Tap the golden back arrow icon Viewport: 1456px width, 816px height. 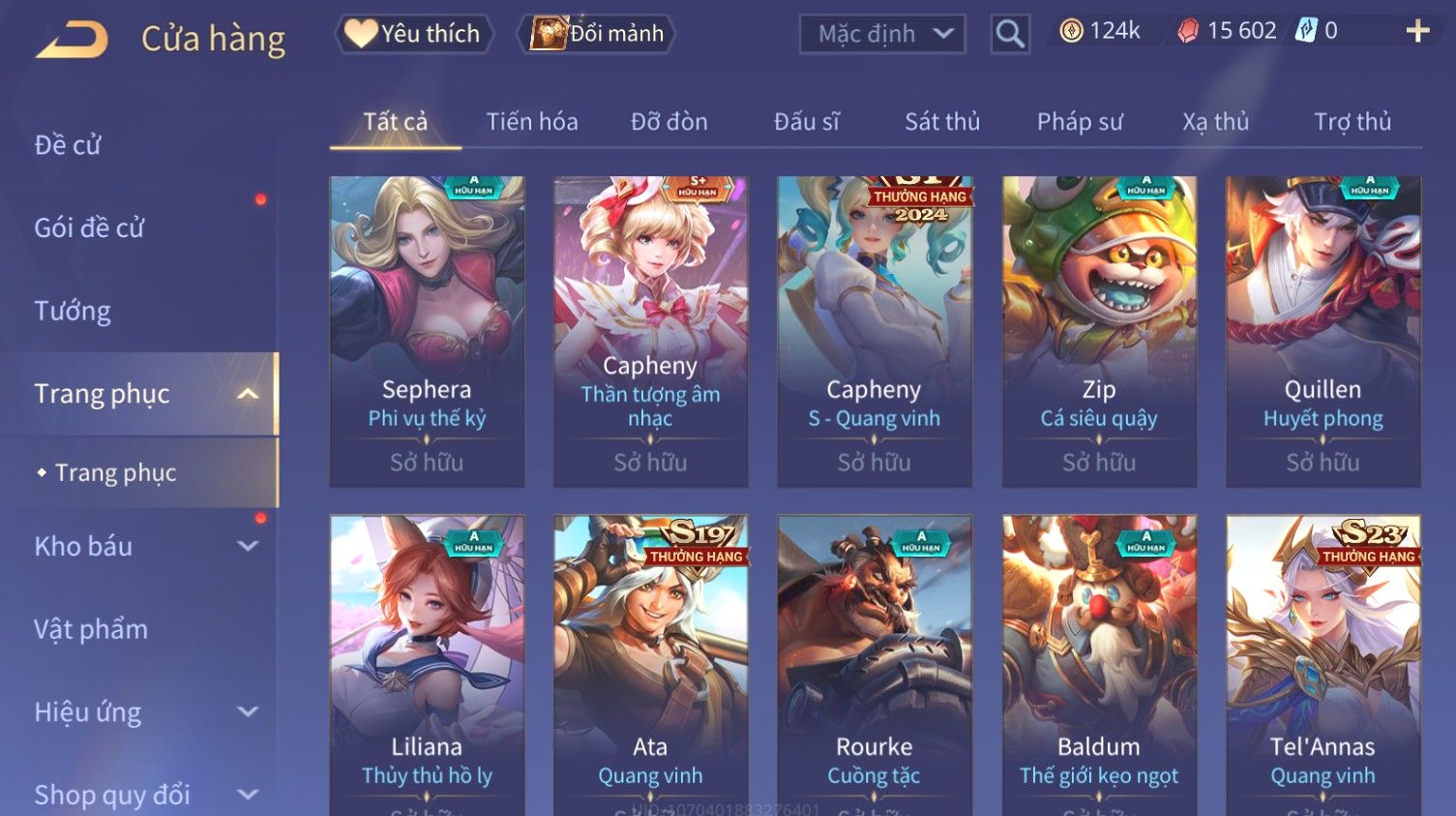(x=72, y=40)
